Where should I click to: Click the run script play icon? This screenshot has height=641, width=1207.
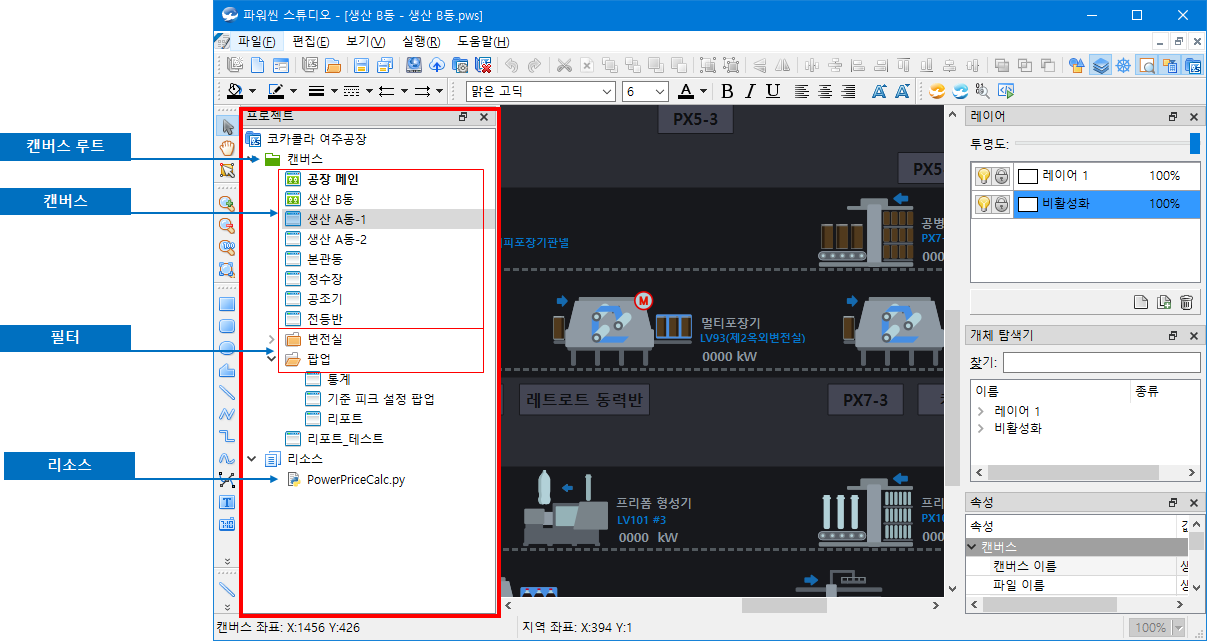click(1006, 91)
